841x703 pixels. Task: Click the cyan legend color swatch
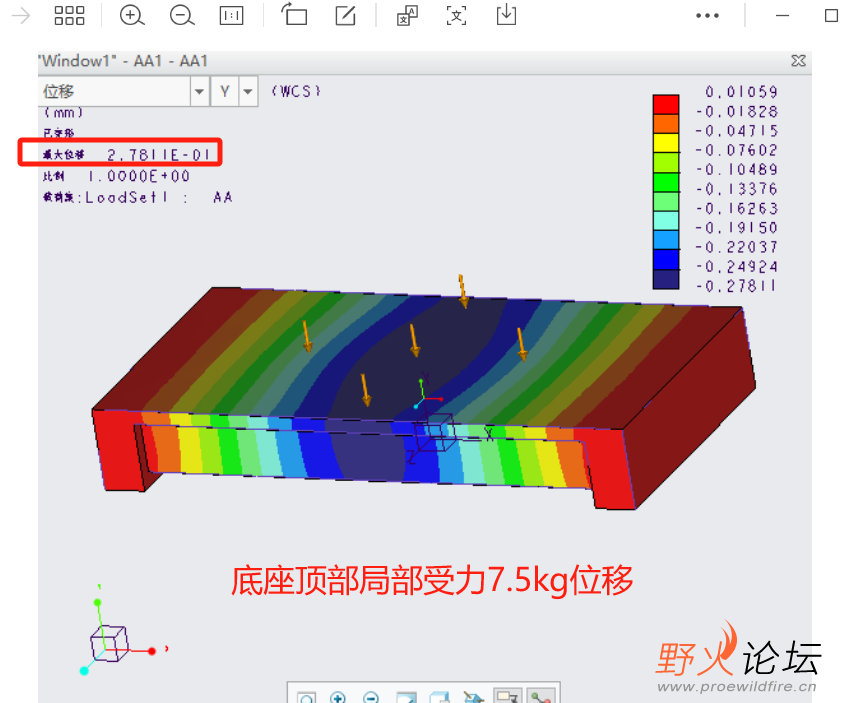coord(666,220)
